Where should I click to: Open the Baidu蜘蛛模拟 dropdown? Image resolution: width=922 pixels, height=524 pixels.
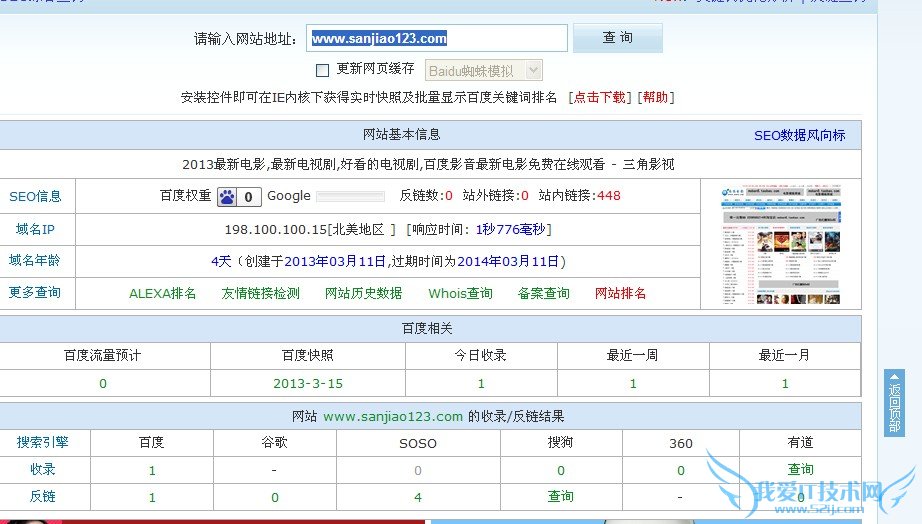[483, 71]
